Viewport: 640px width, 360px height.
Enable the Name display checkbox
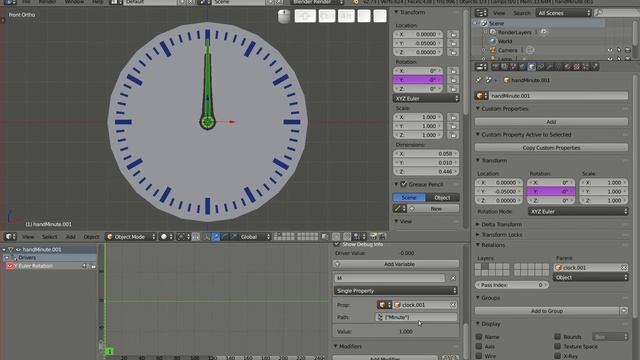[479, 337]
